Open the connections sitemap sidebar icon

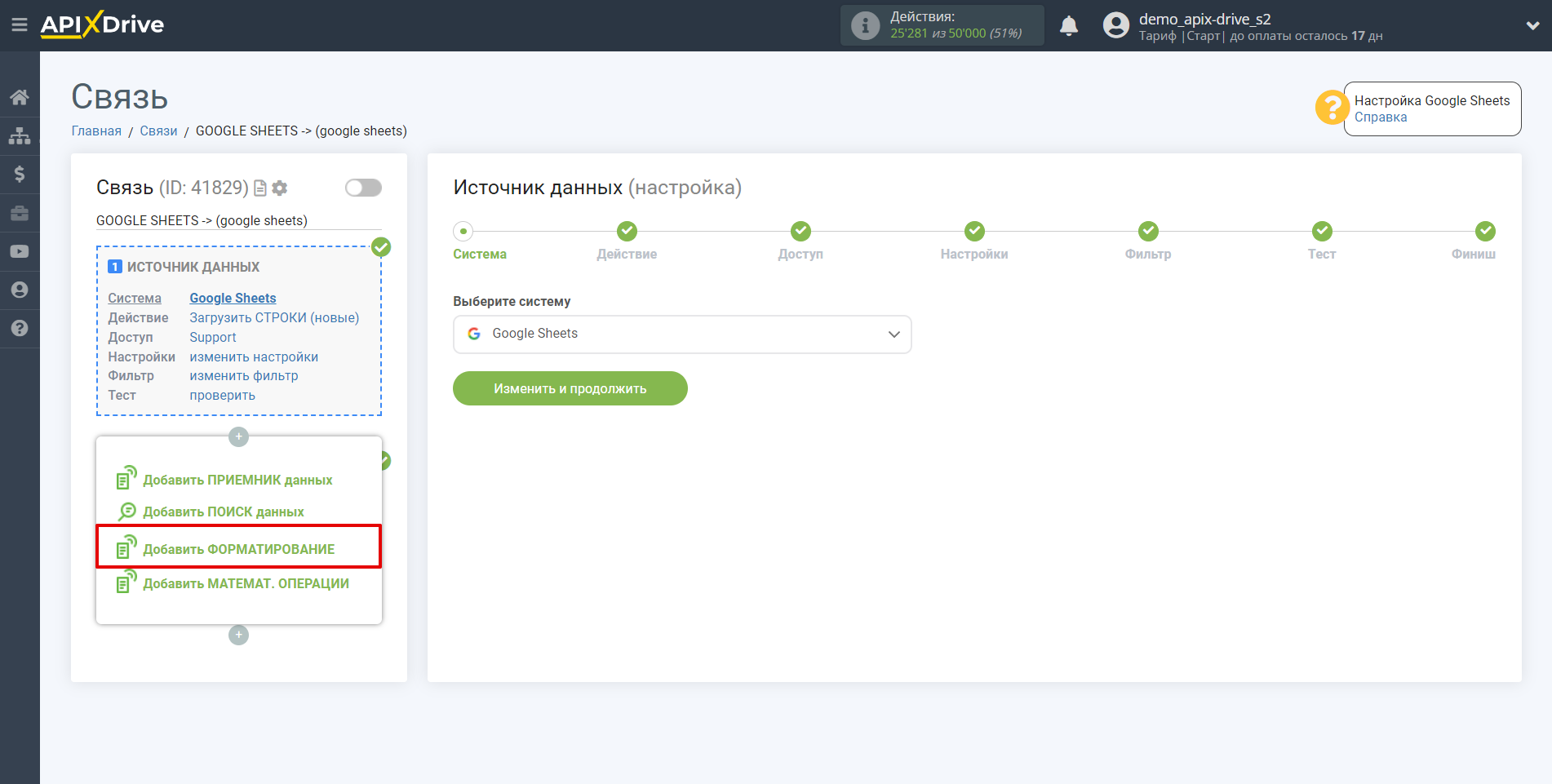pos(20,135)
